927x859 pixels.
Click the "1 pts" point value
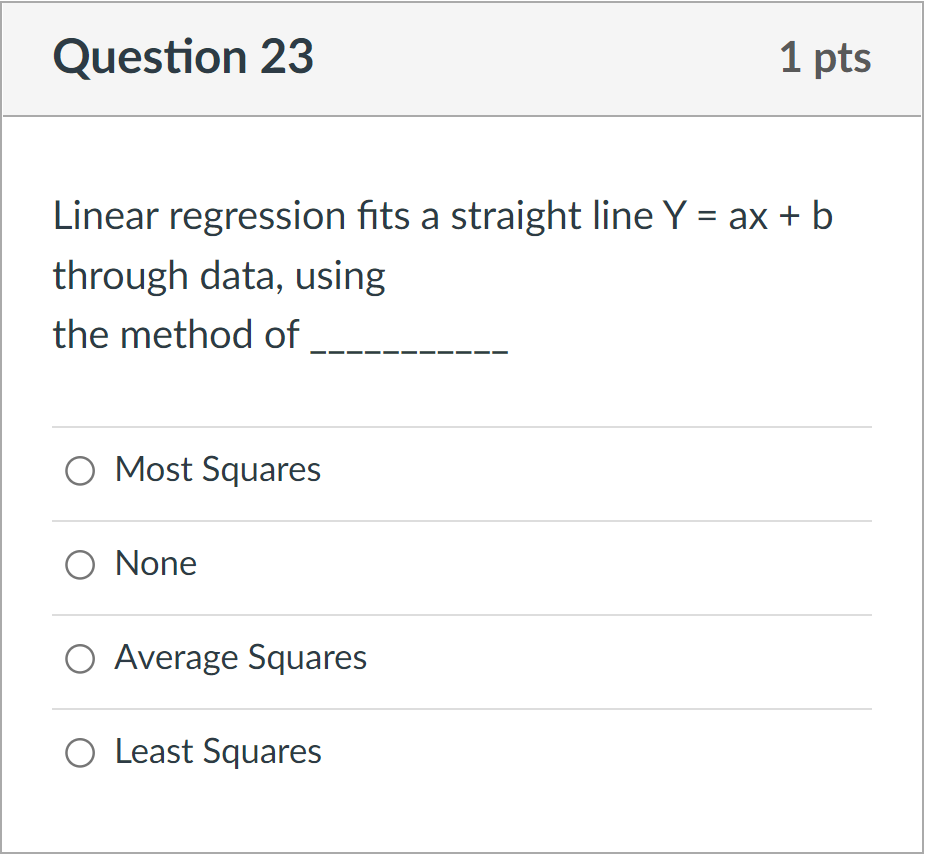click(825, 58)
